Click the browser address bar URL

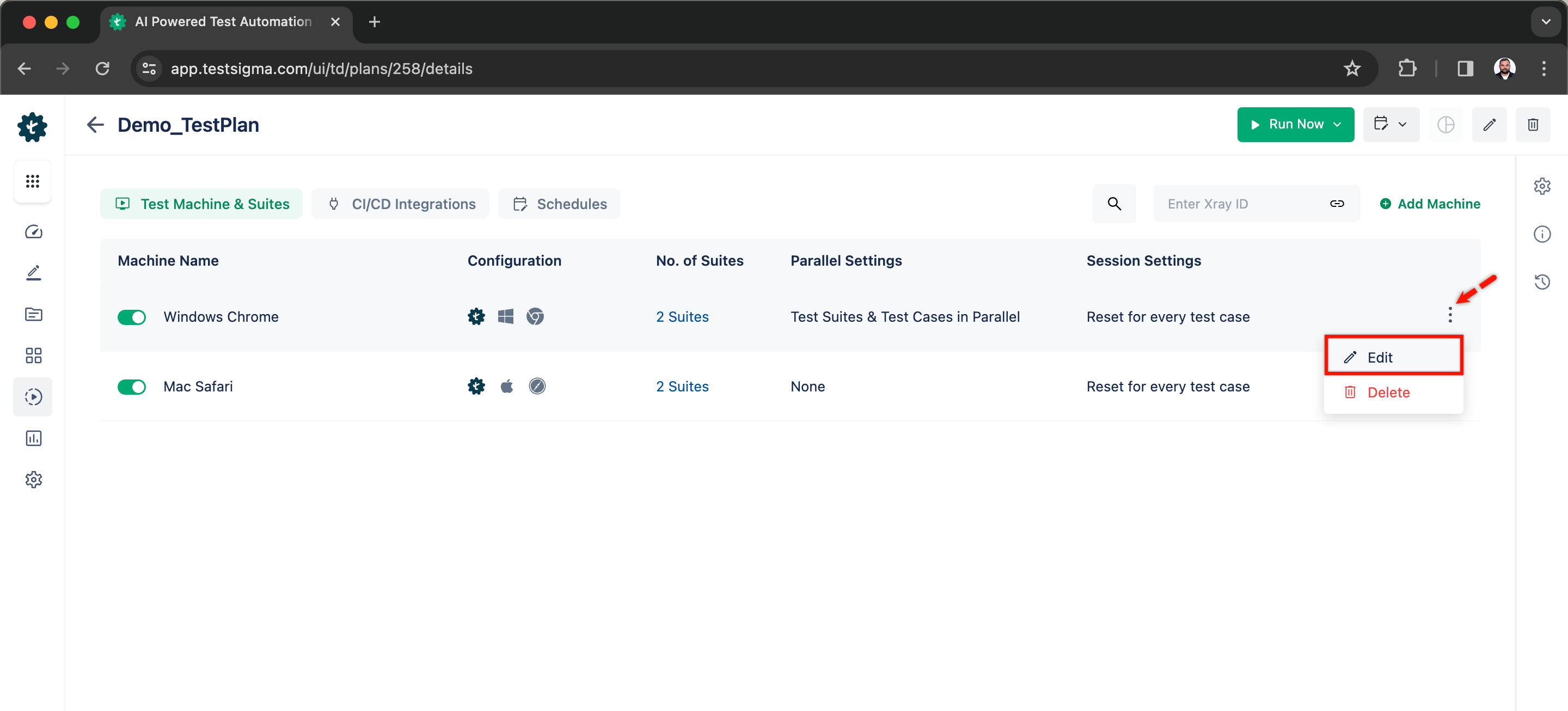321,69
